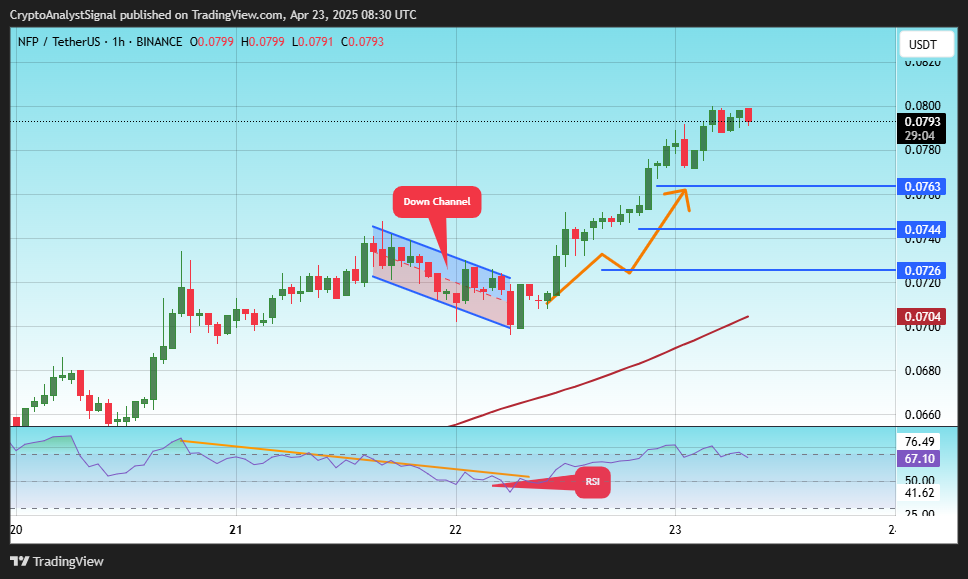Click the CryptoAnalystSignal published header text
This screenshot has width=968, height=579.
pos(213,15)
